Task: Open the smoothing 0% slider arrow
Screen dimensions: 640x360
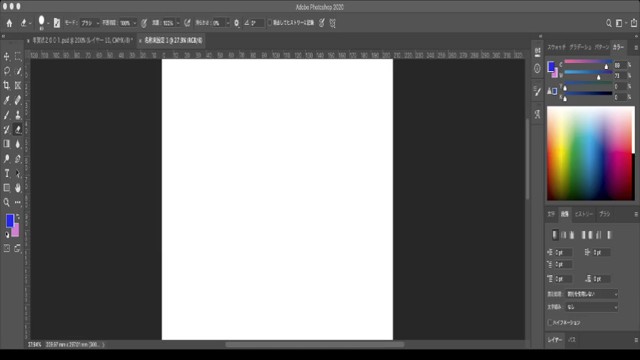Action: pos(227,23)
